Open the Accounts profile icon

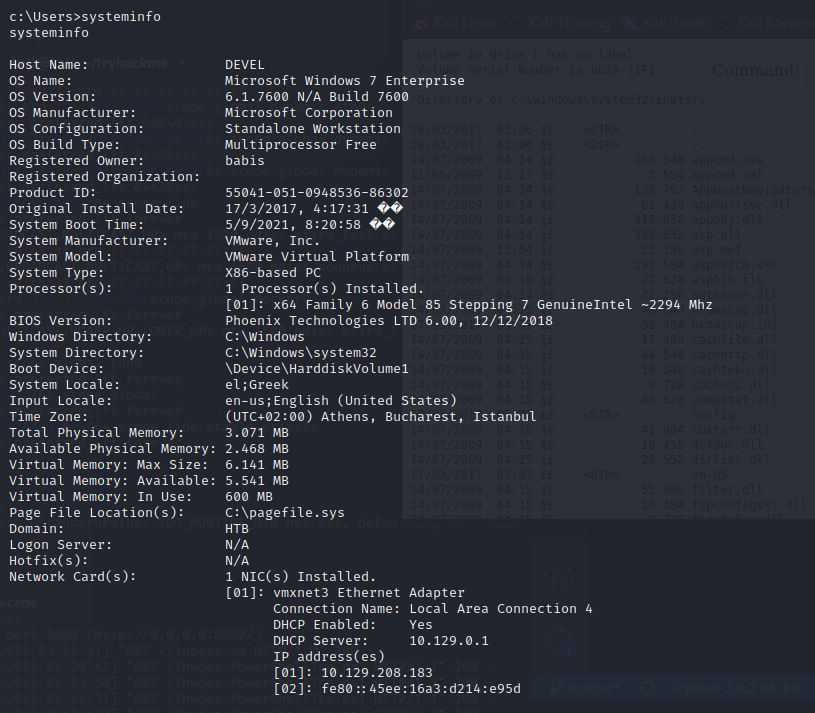point(560,576)
